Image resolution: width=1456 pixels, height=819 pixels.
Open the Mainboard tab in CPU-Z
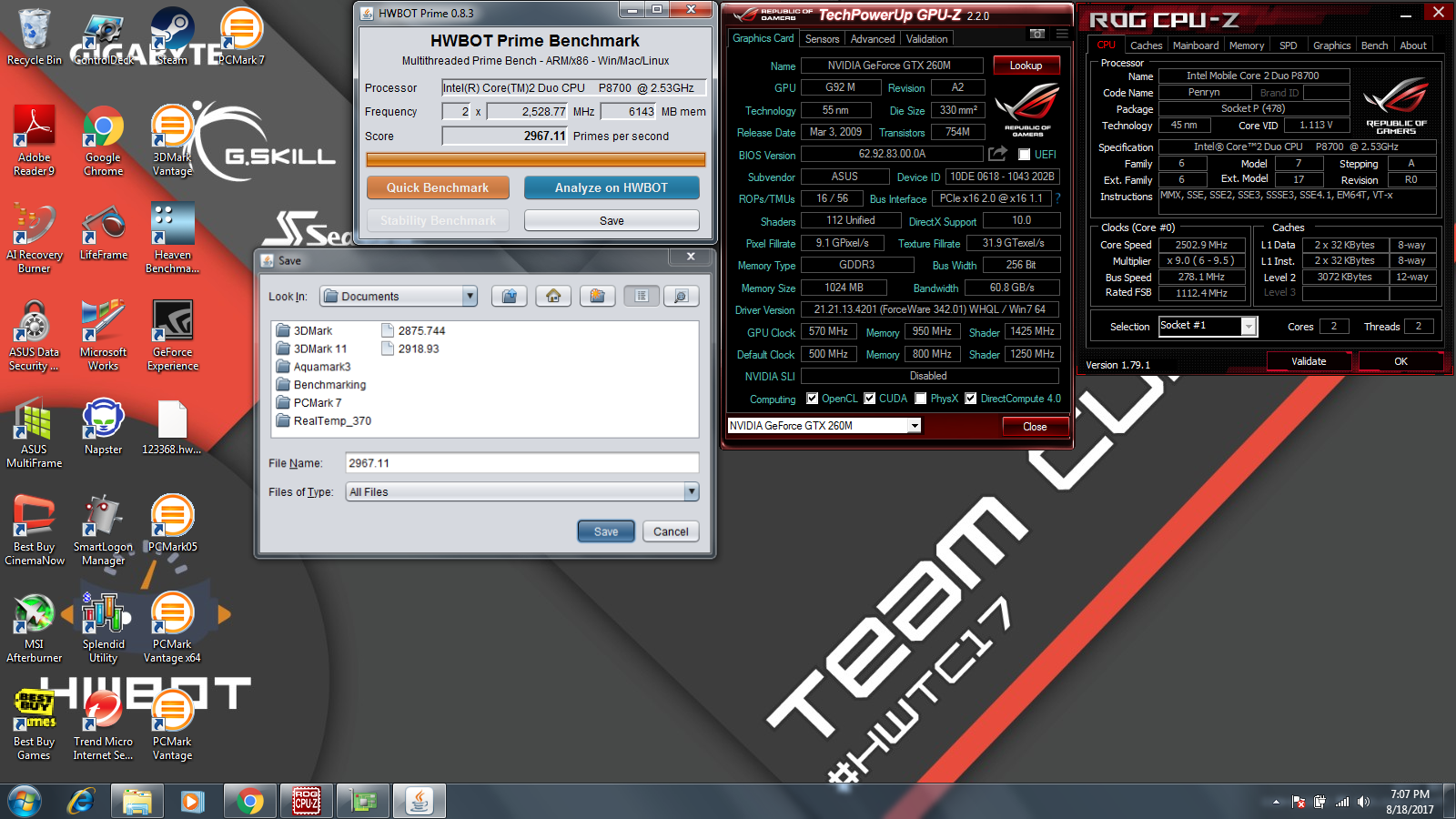1196,45
